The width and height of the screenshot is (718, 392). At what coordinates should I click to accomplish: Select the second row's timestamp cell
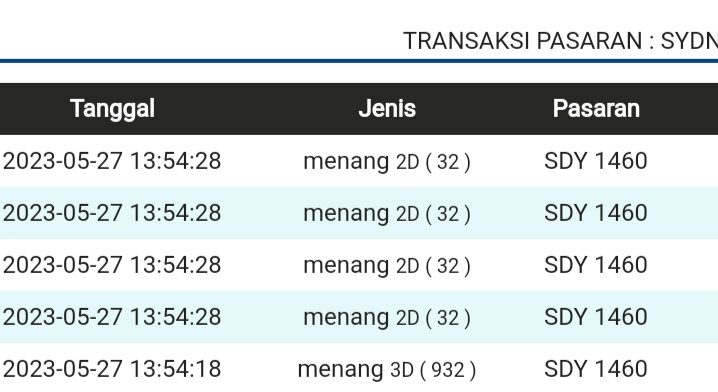pos(112,213)
